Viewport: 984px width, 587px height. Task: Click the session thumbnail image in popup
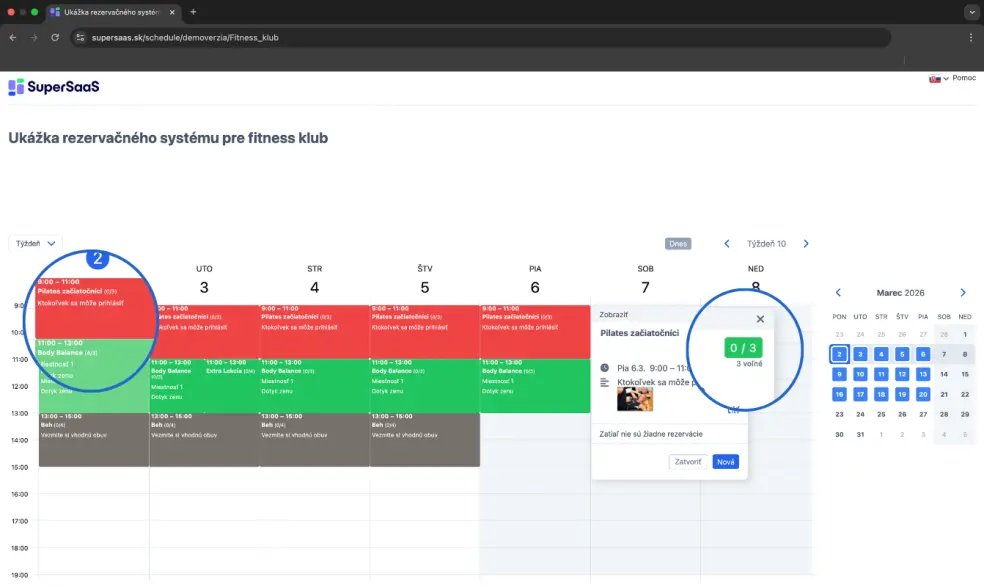[x=635, y=398]
